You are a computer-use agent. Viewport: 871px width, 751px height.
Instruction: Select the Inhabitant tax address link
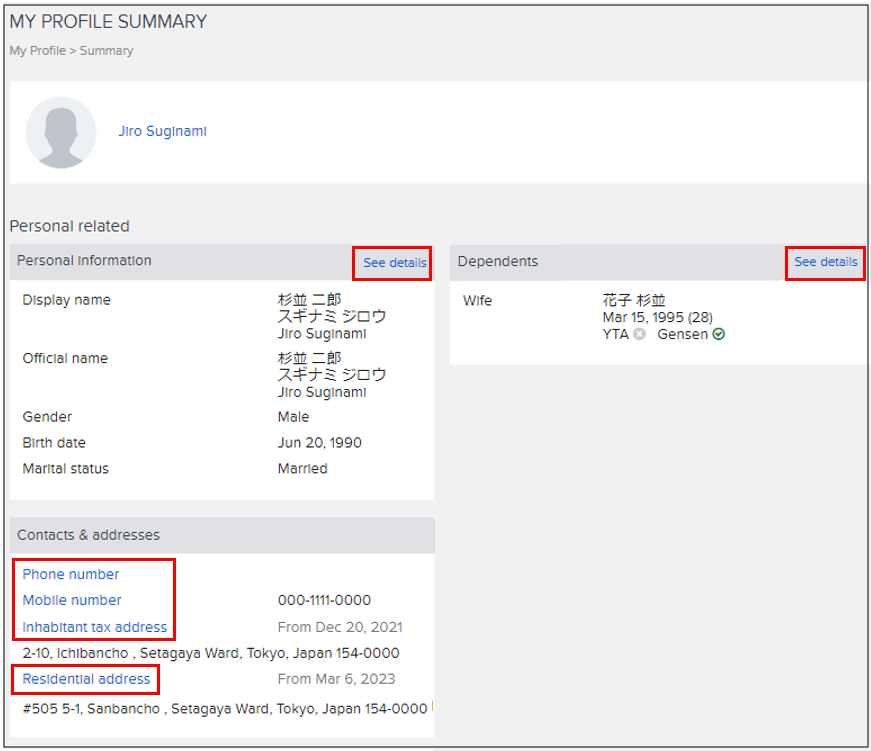pyautogui.click(x=93, y=627)
